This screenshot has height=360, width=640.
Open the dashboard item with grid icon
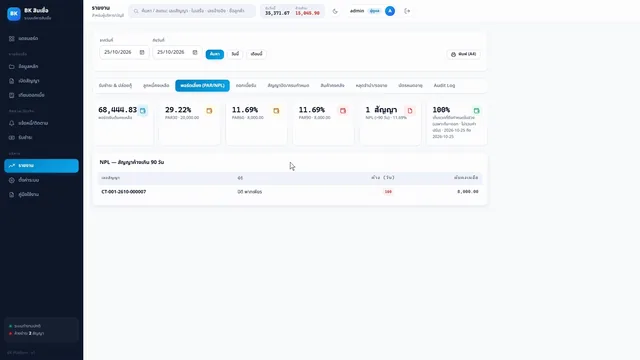41,38
